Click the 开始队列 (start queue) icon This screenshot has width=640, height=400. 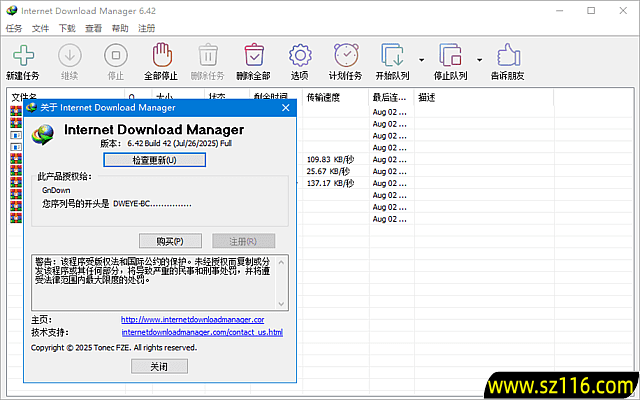pos(392,55)
